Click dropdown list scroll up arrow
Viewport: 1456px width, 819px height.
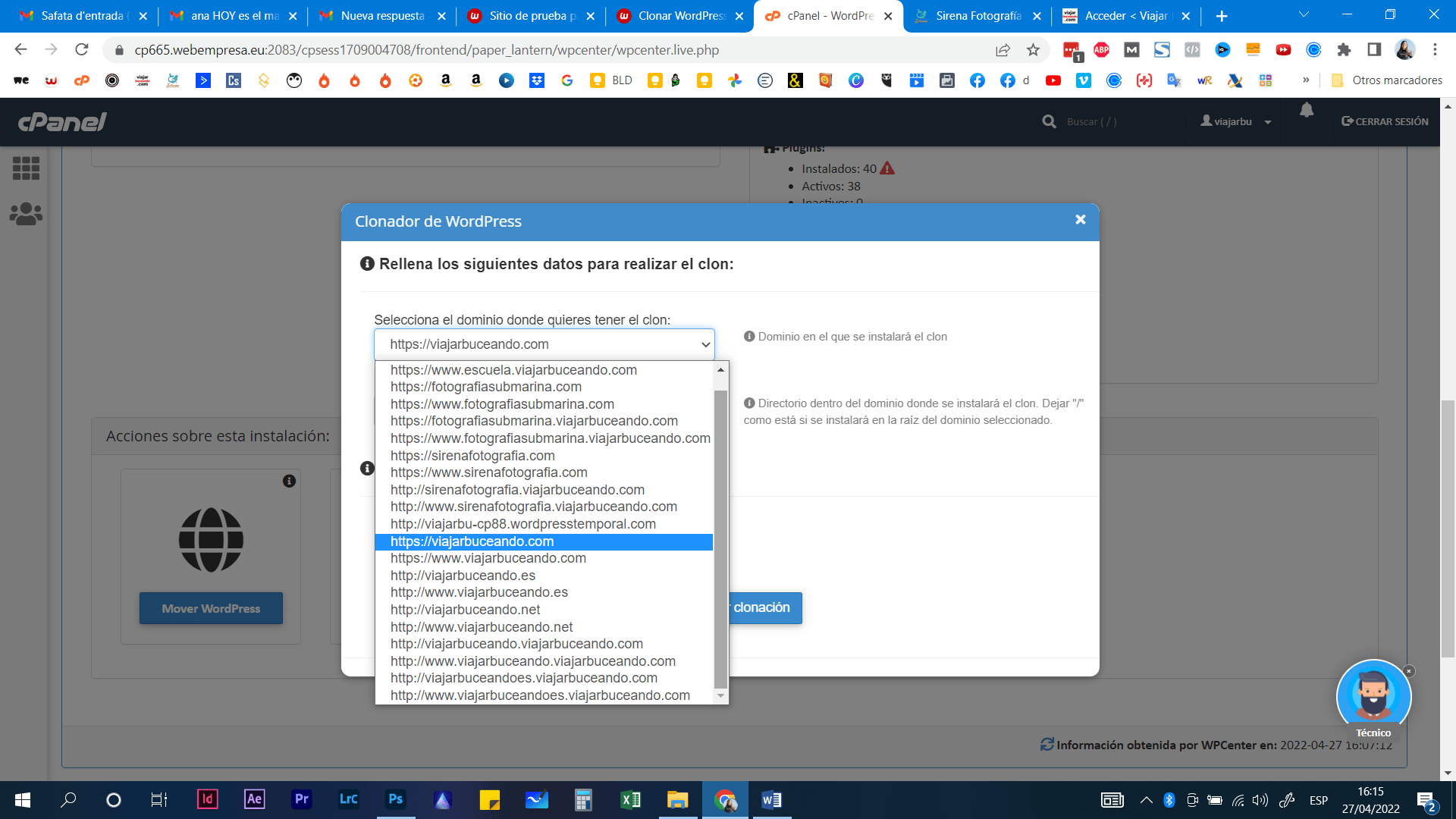point(720,369)
